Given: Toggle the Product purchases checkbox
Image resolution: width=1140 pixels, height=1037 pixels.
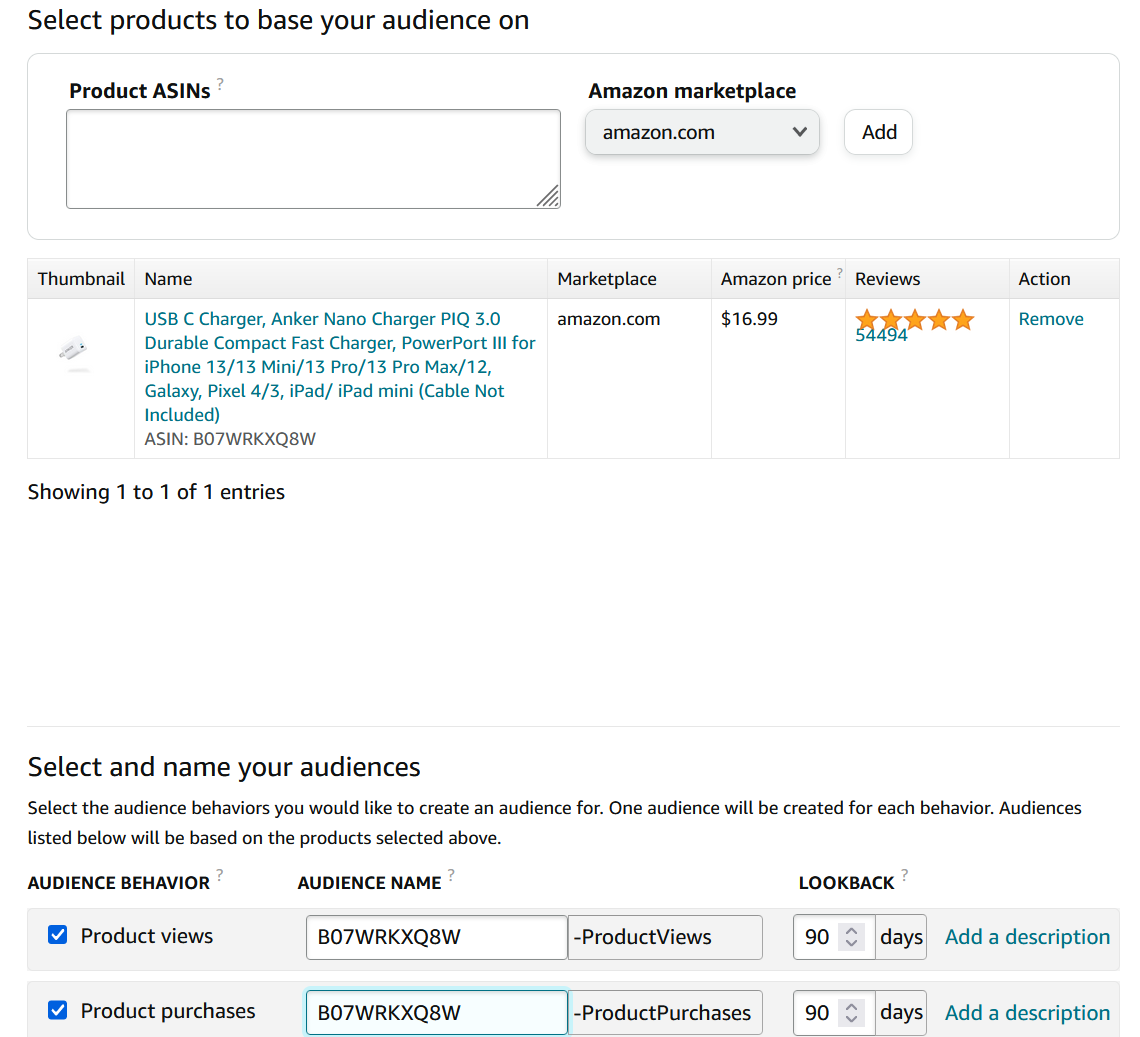Looking at the screenshot, I should [58, 1011].
